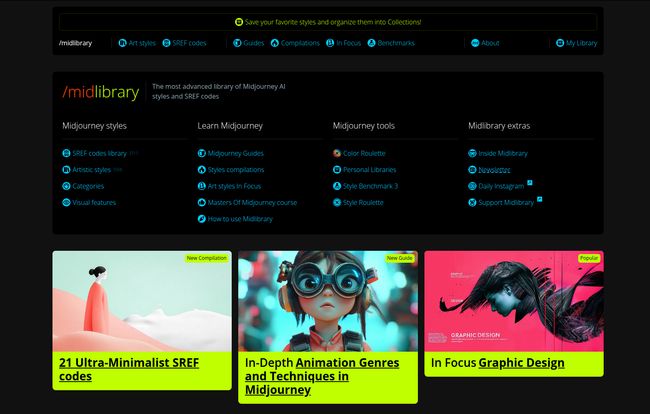650x414 pixels.
Task: Open the Personal Libraries link
Action: 369,169
